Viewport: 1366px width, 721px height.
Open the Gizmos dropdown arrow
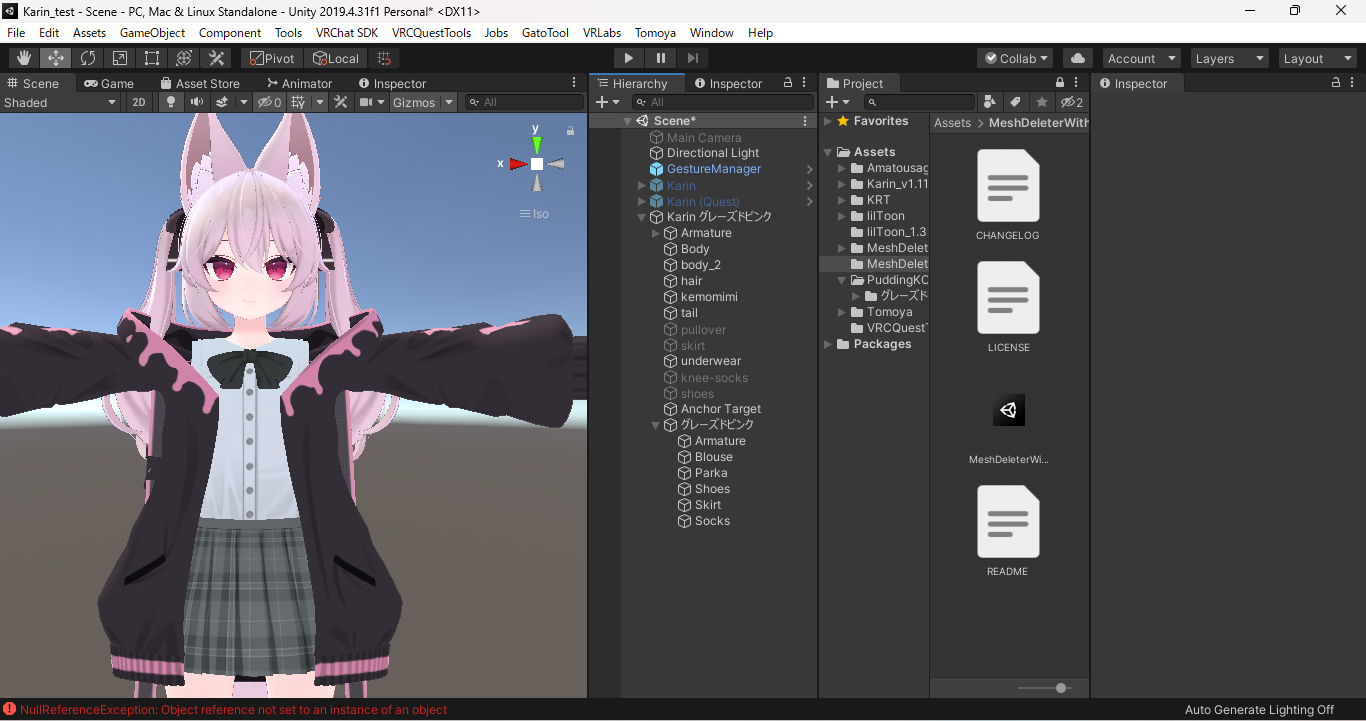click(x=449, y=102)
